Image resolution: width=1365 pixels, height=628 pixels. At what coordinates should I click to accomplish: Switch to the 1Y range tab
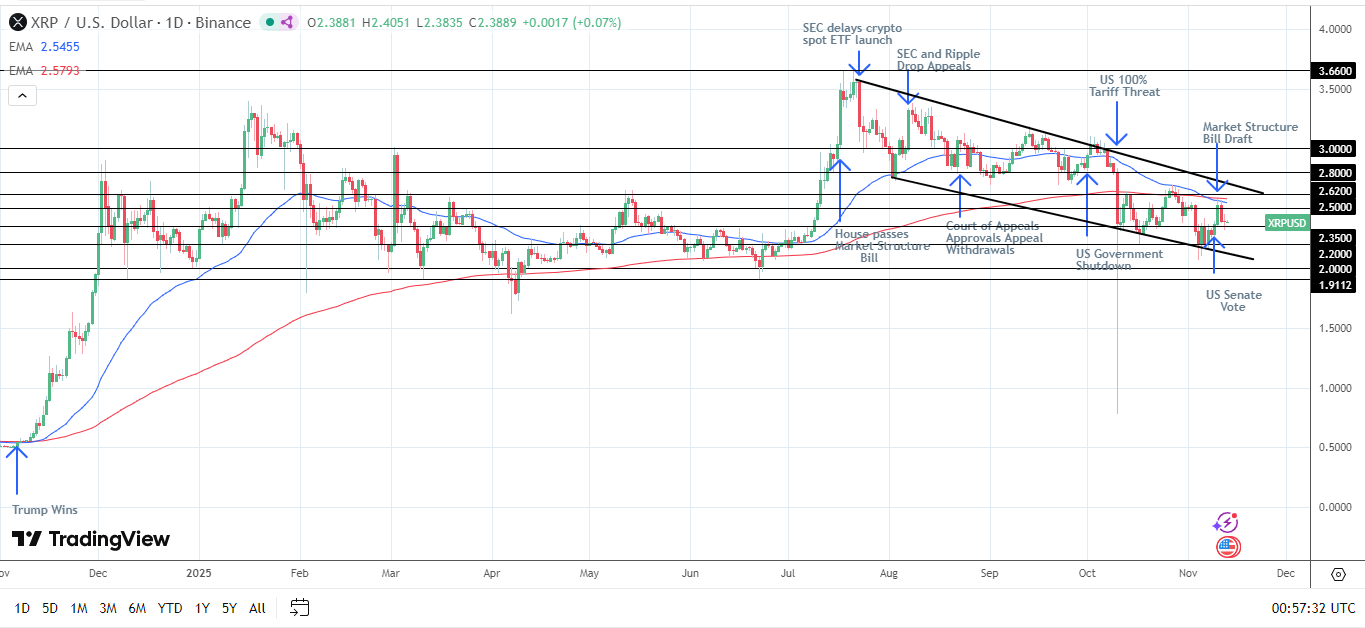[201, 608]
